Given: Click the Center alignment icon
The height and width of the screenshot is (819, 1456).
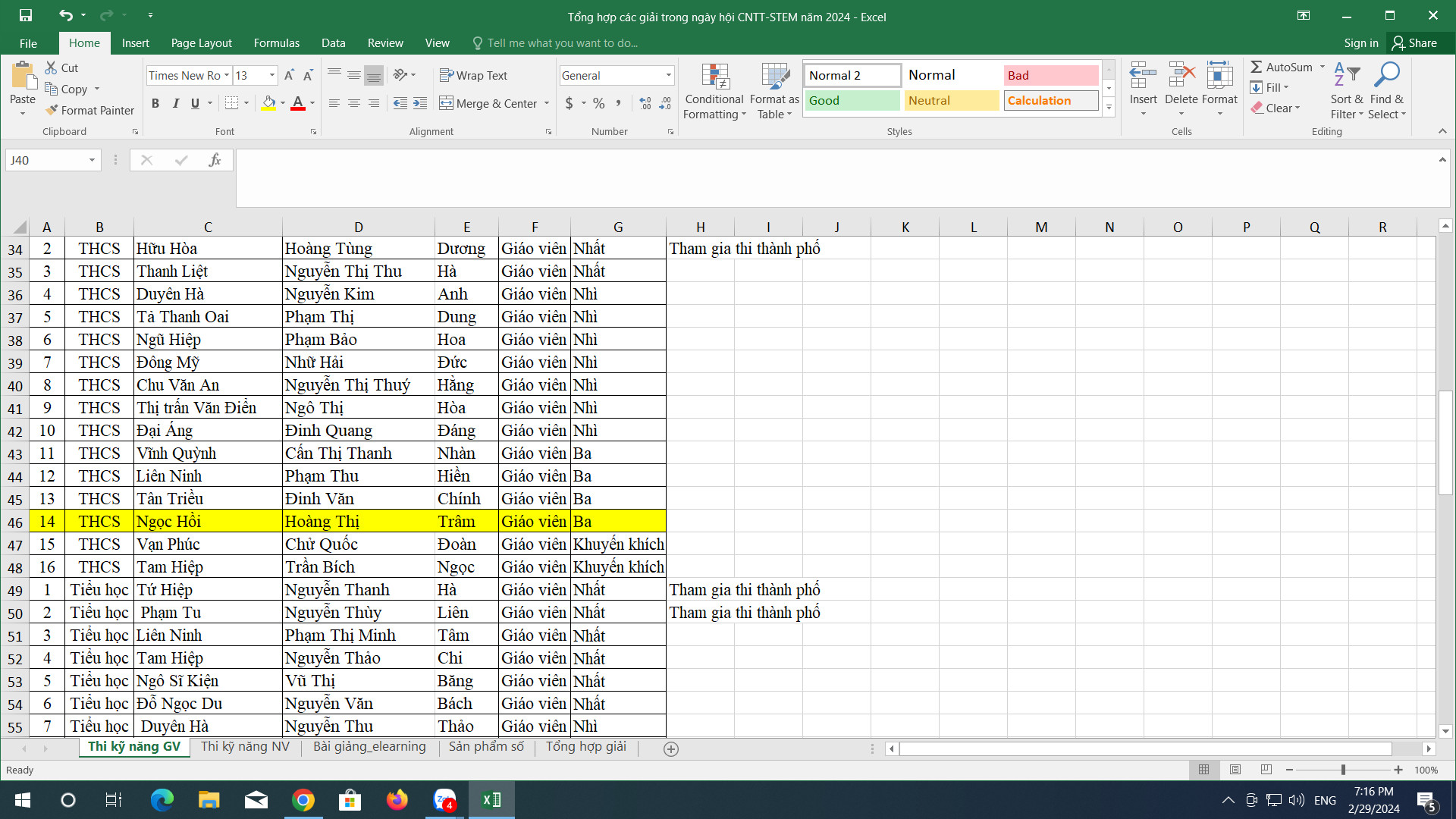Looking at the screenshot, I should point(353,103).
